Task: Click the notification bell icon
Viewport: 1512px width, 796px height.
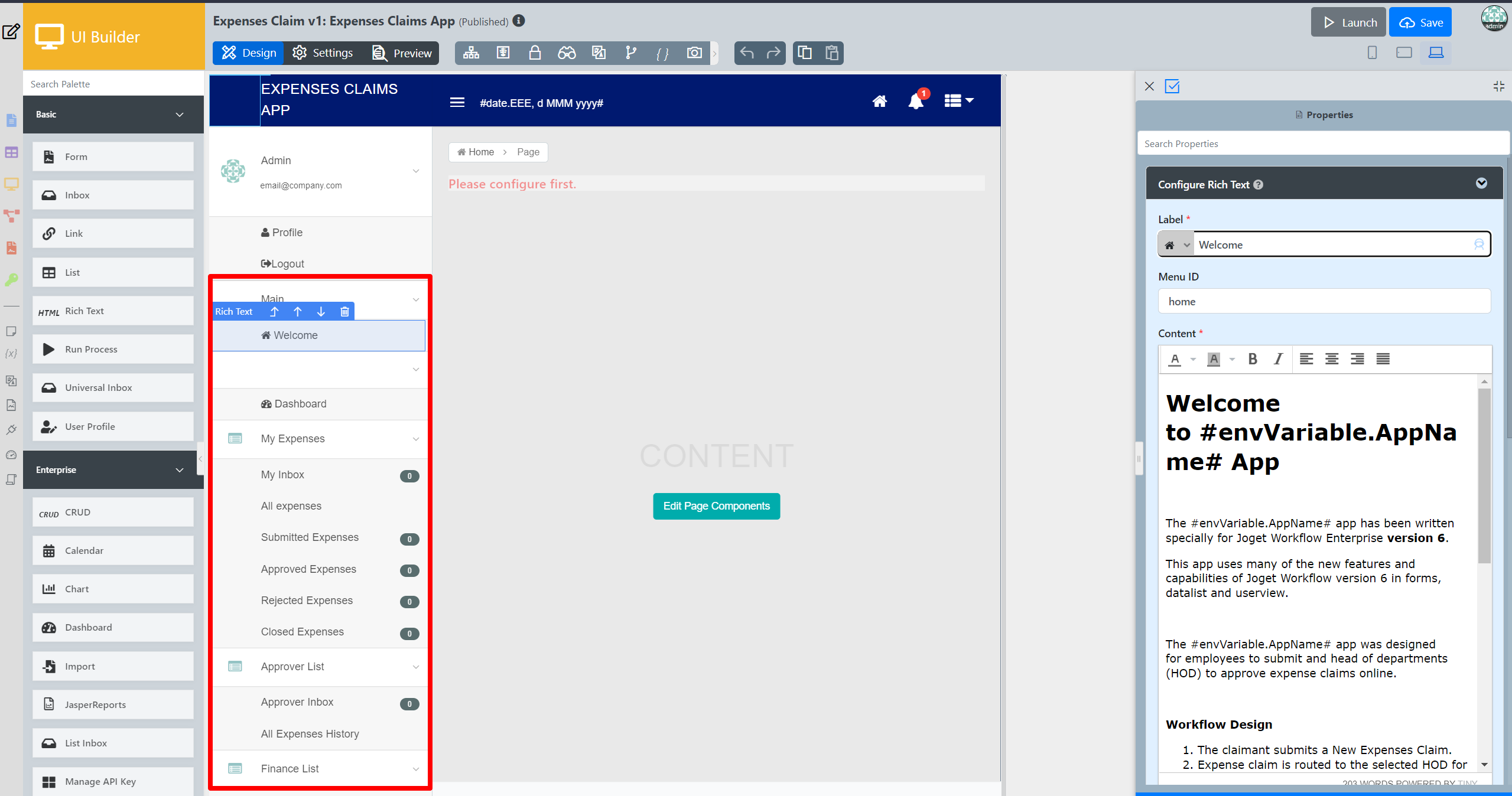Action: tap(915, 102)
